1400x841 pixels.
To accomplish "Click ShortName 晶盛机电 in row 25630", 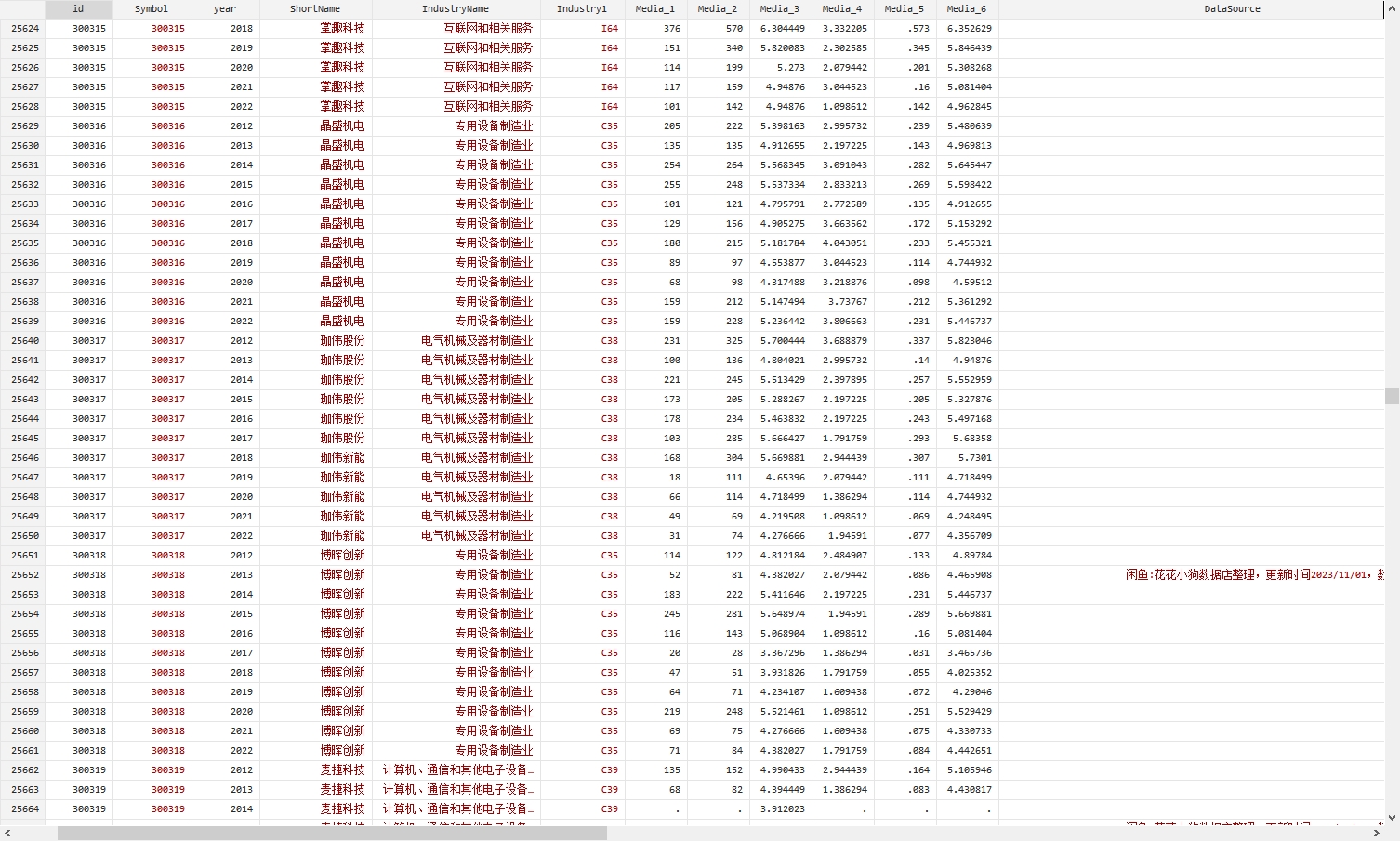I will (x=342, y=146).
